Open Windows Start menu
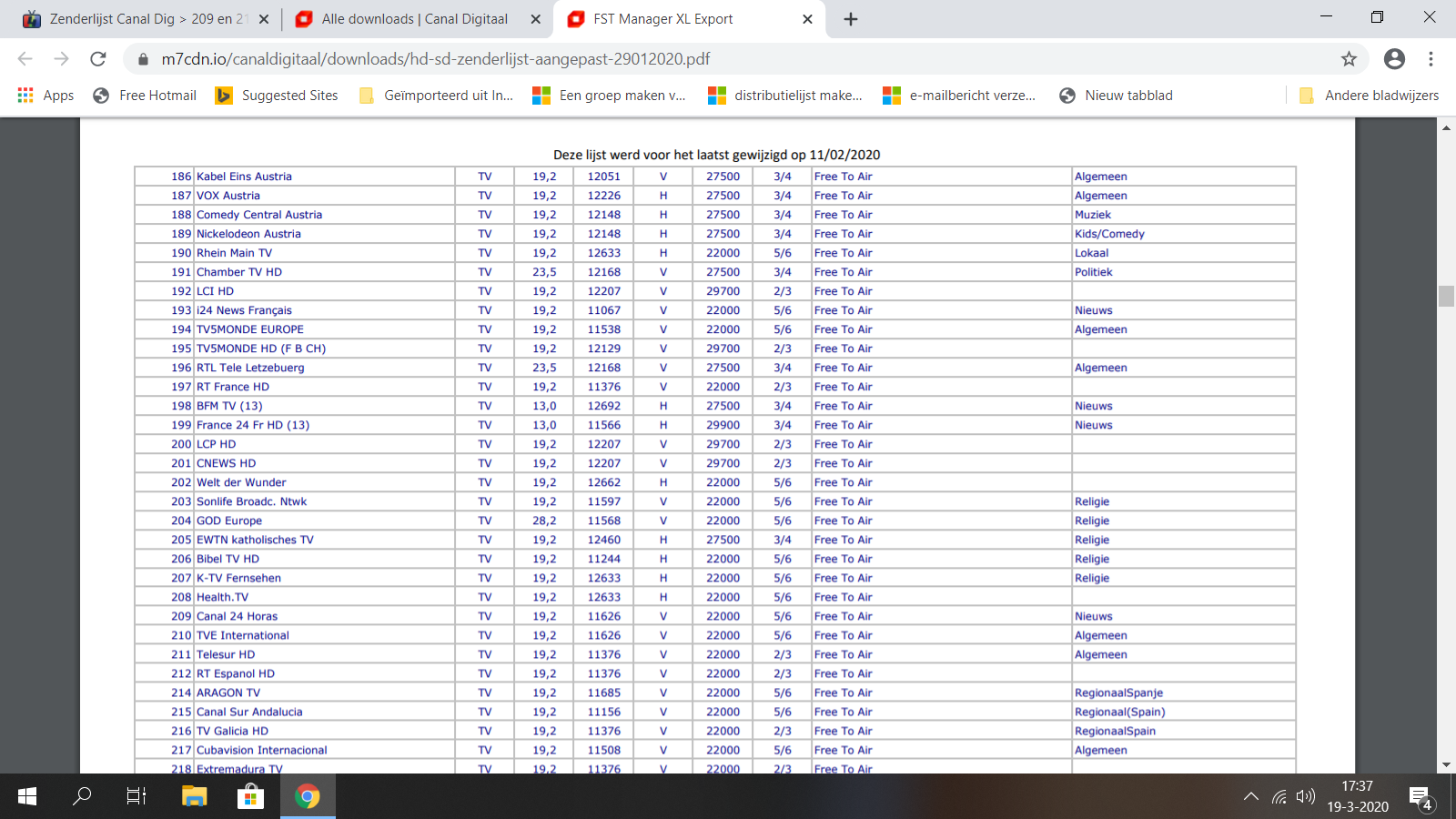The image size is (1456, 819). coord(27,796)
